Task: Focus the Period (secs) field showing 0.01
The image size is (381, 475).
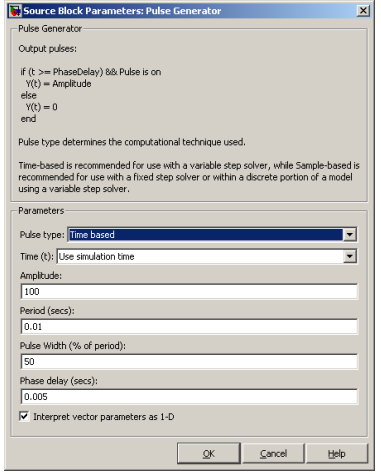Action: 189,327
